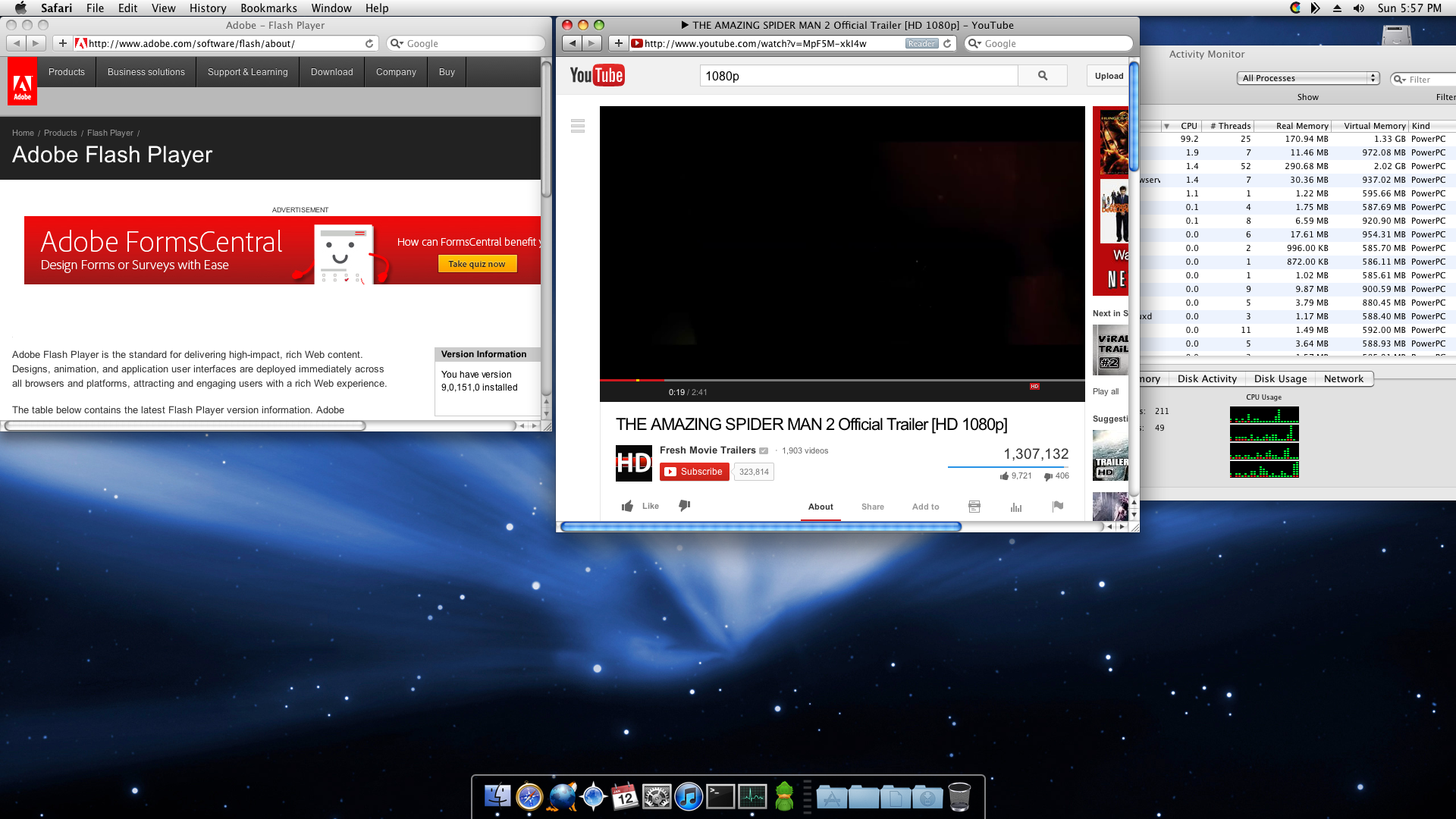Click the Take quiz now button

coord(477,264)
